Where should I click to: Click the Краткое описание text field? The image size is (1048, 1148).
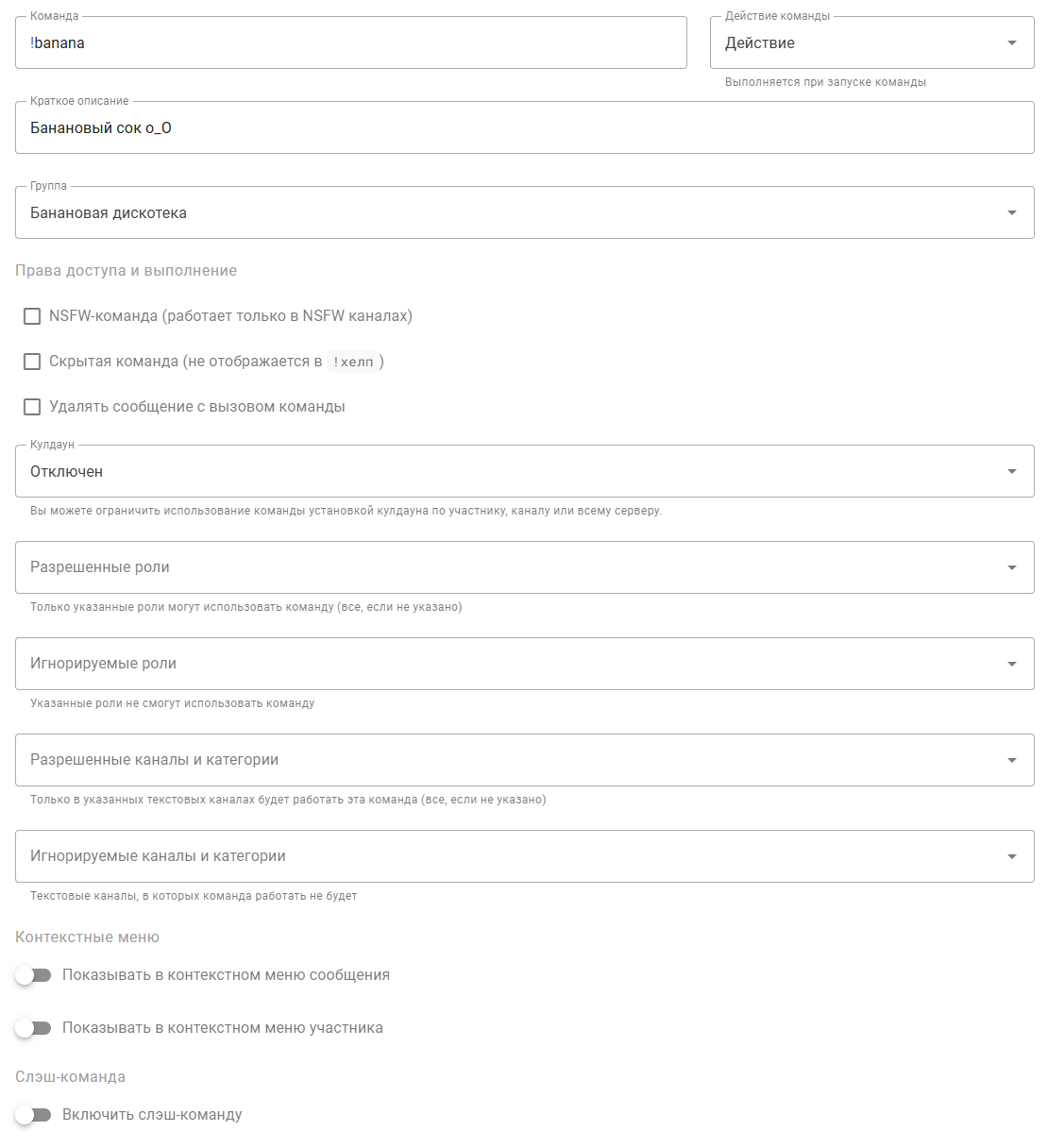(x=524, y=127)
